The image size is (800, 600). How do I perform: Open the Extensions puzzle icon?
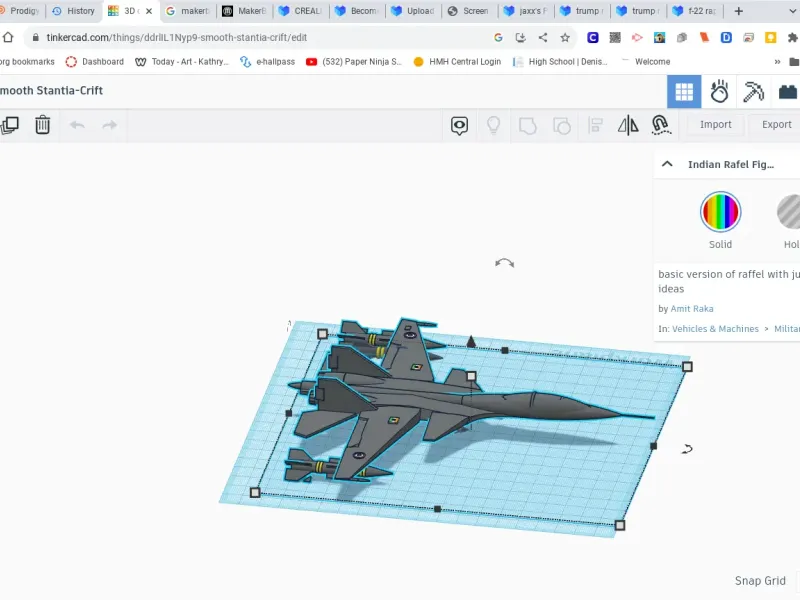(x=792, y=37)
